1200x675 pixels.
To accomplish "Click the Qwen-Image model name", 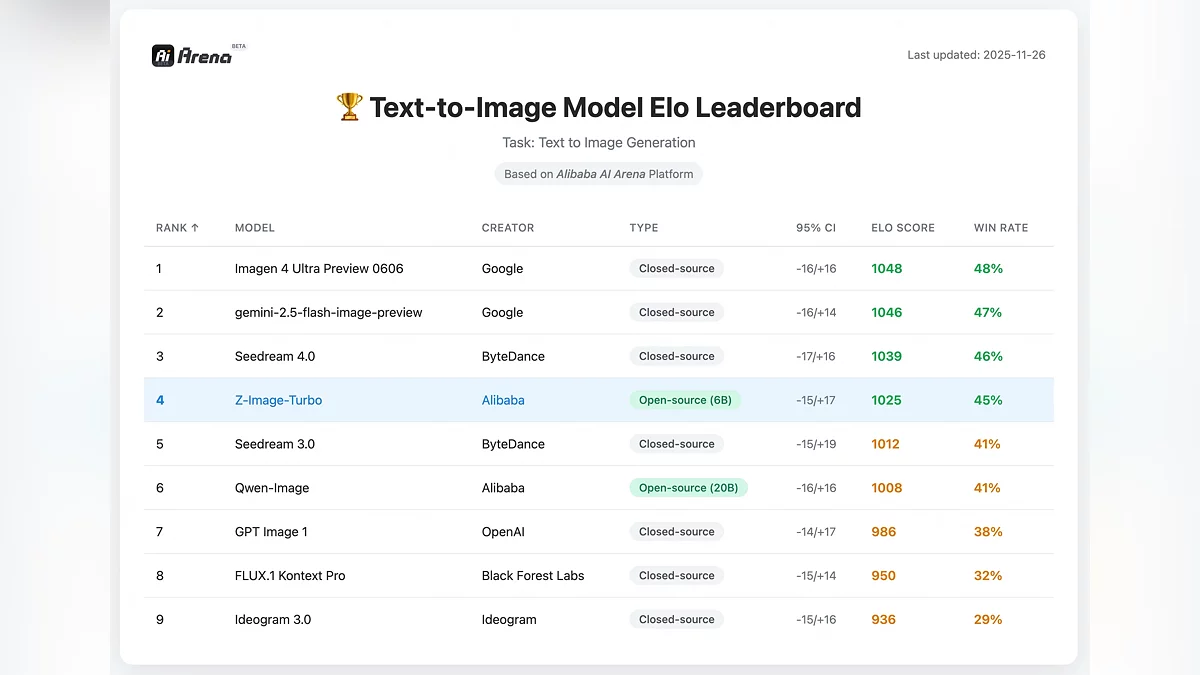I will [x=272, y=488].
